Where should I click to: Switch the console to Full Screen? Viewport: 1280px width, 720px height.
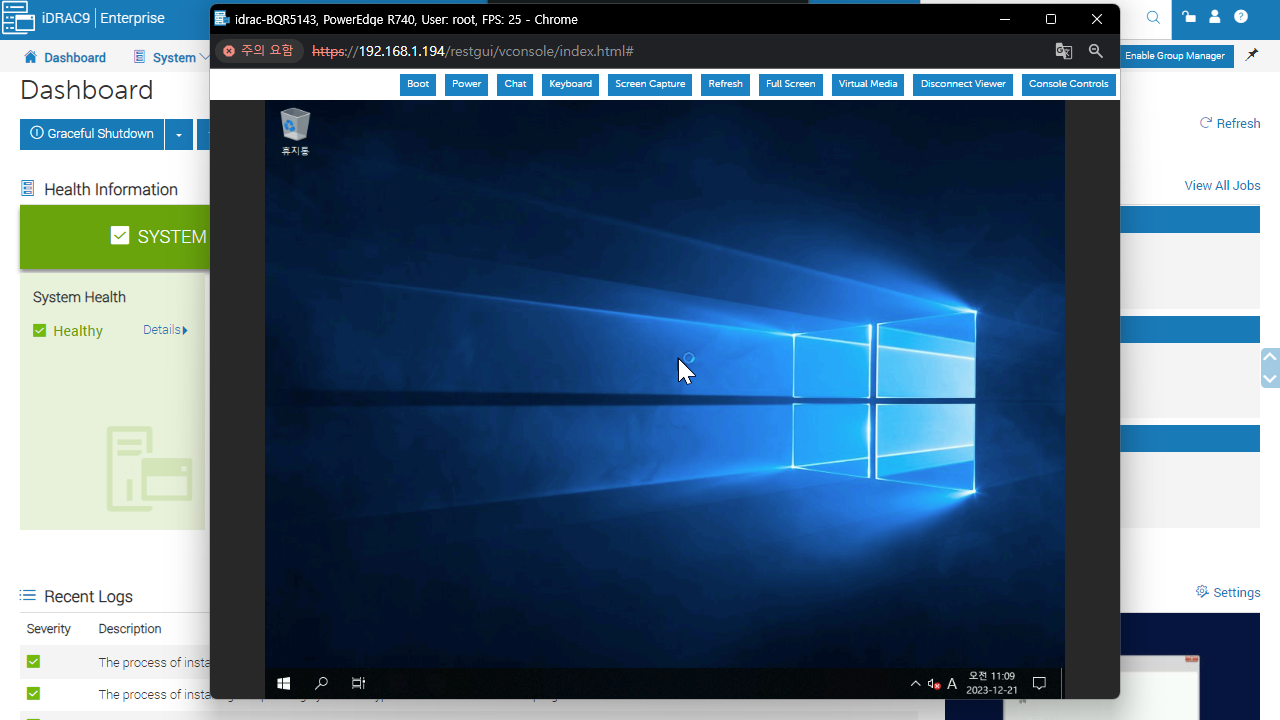(x=790, y=84)
